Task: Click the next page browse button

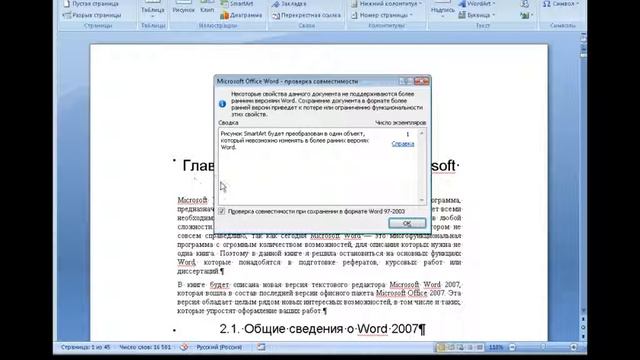Action: click(583, 336)
